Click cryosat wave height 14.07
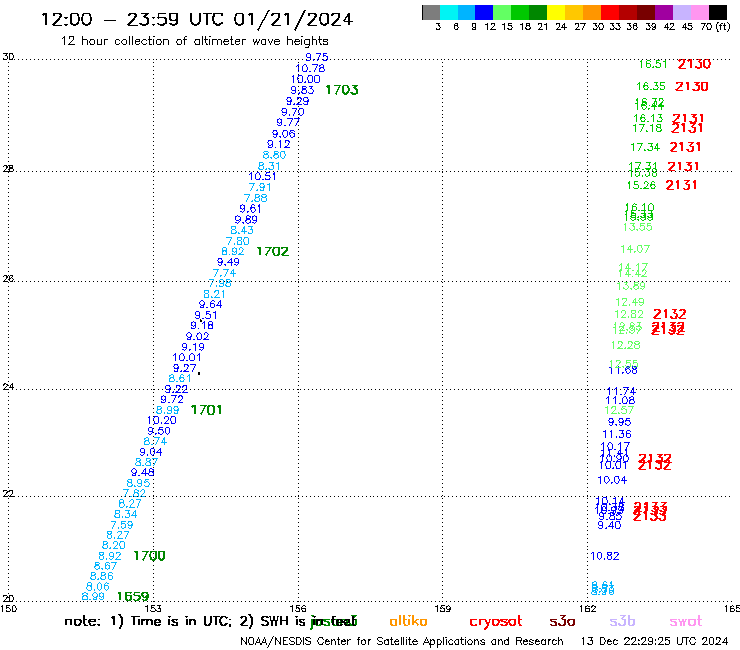The height and width of the screenshot is (650, 740). [x=635, y=249]
